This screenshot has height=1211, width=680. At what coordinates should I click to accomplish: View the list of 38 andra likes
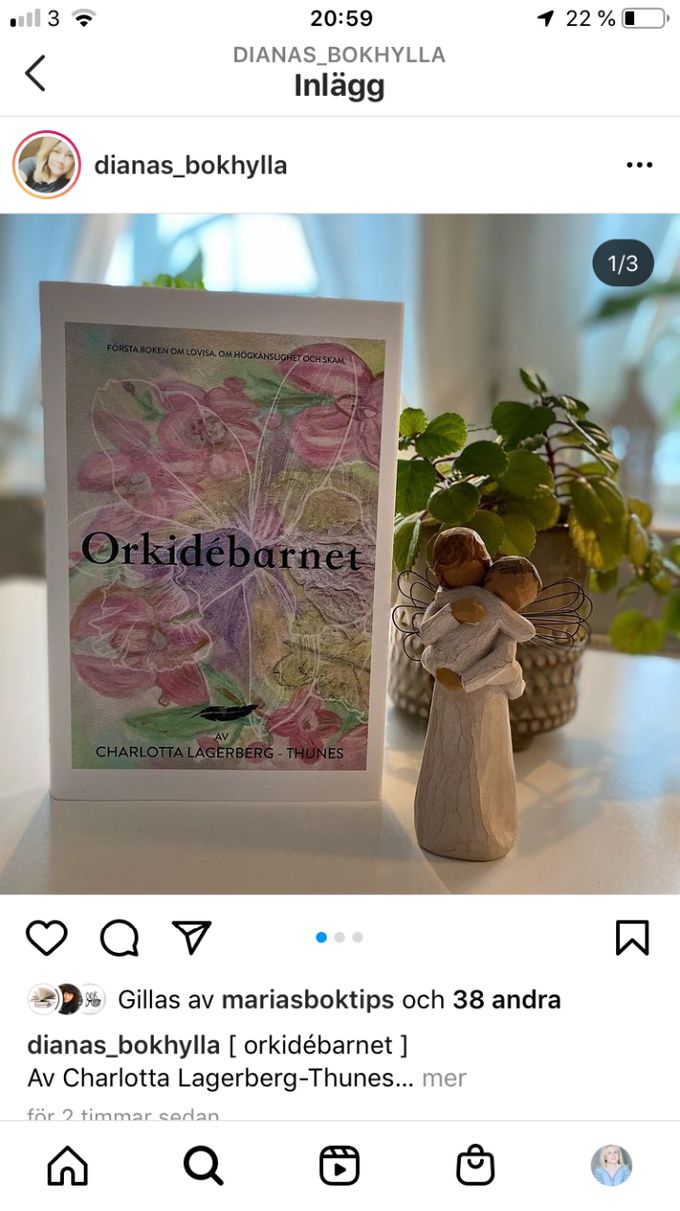tap(507, 999)
